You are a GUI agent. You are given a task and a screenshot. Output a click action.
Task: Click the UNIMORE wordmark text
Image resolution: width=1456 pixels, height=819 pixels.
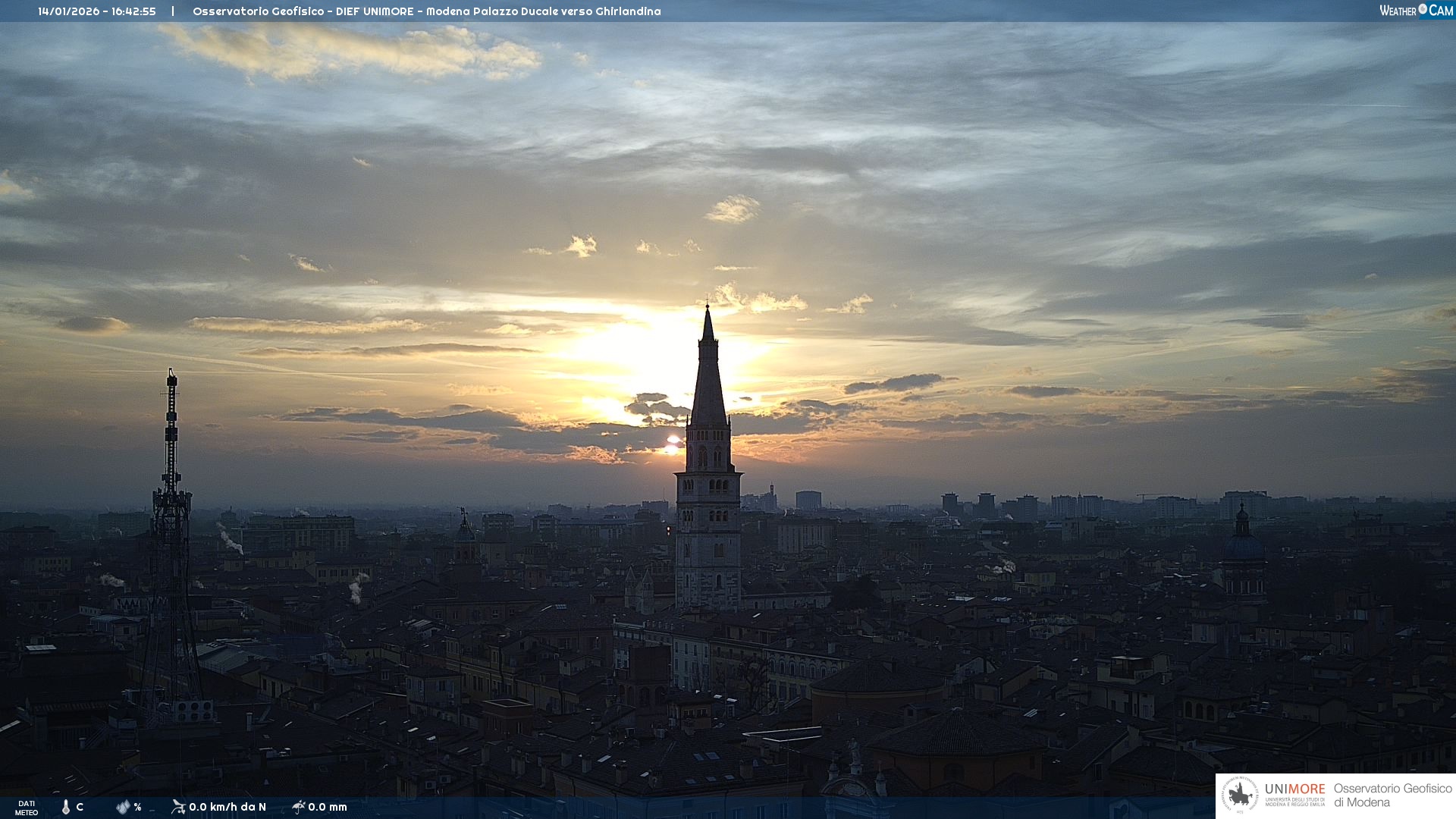pyautogui.click(x=1294, y=789)
